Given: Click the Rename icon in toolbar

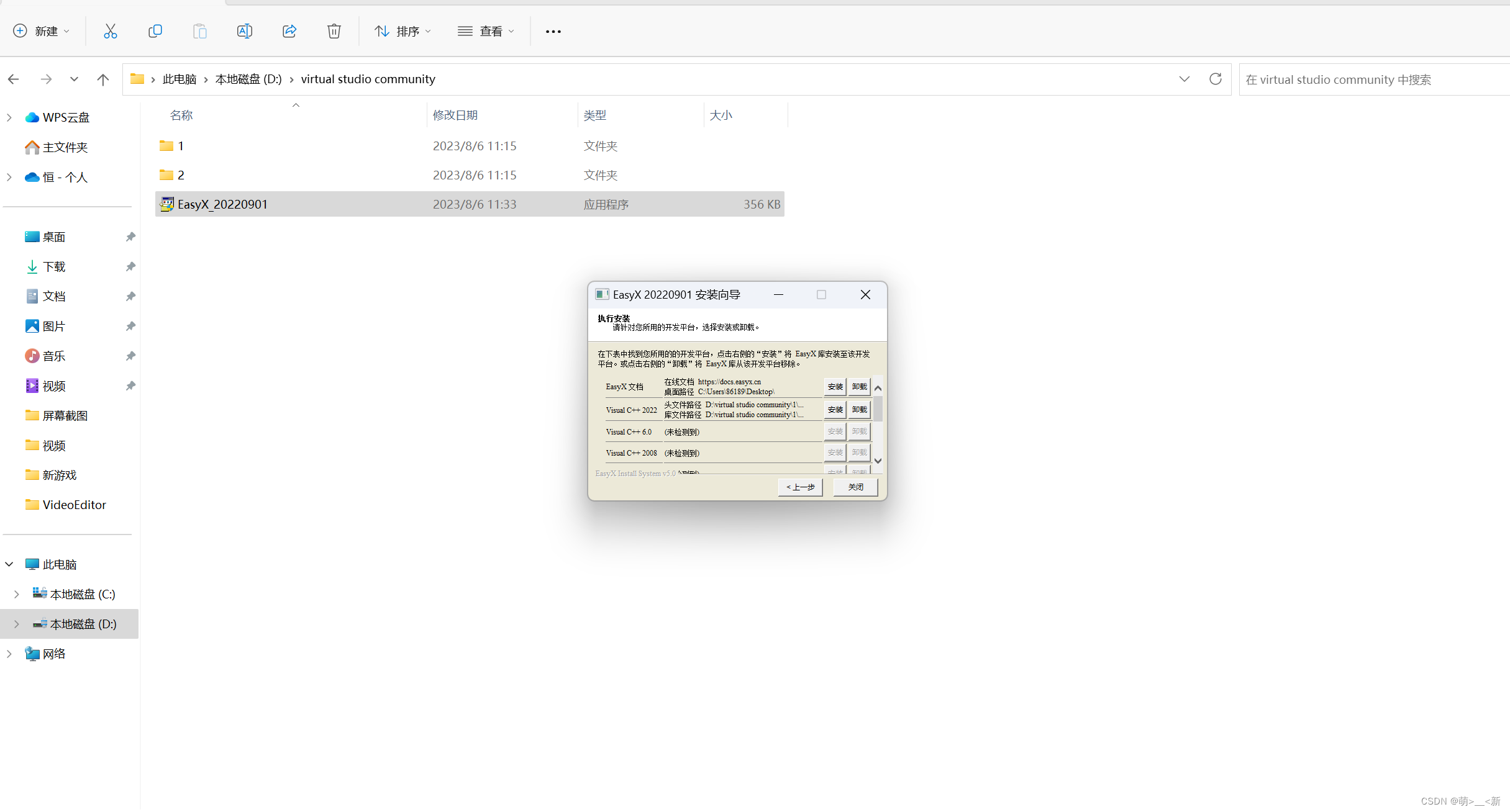Looking at the screenshot, I should (245, 31).
